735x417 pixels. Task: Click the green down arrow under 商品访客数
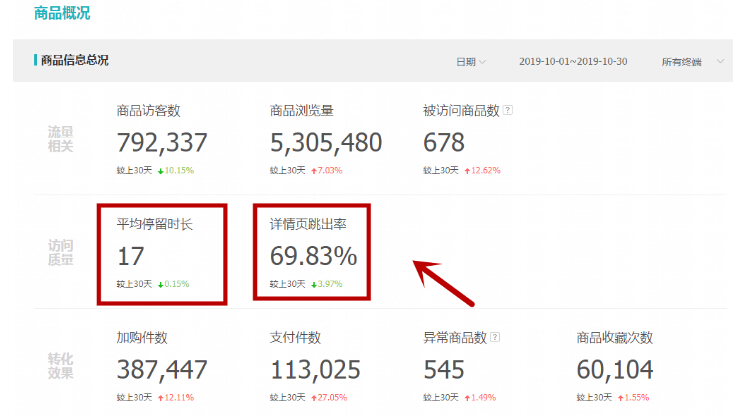[159, 170]
